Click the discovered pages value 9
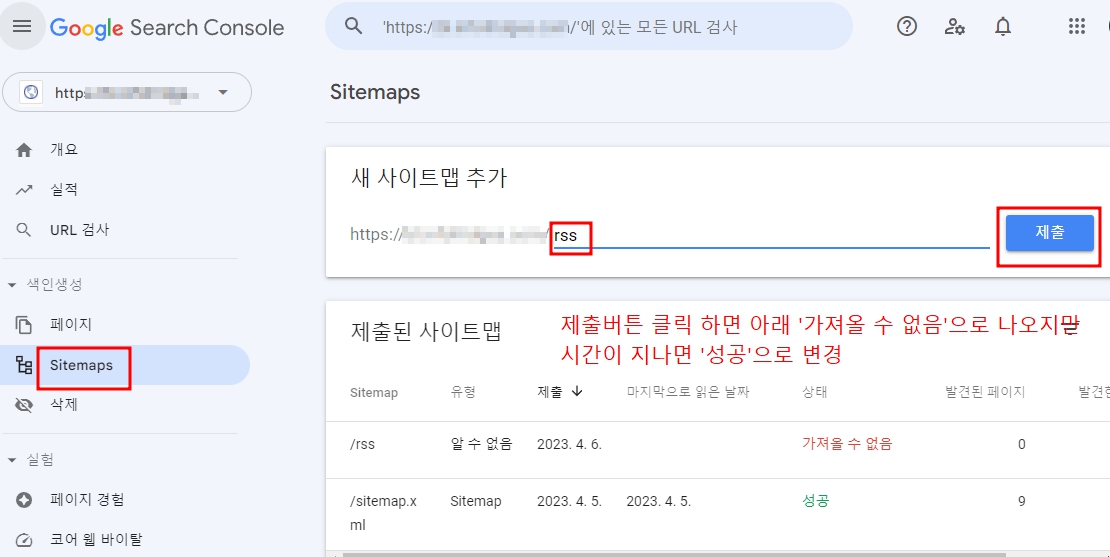1110x557 pixels. coord(1022,501)
